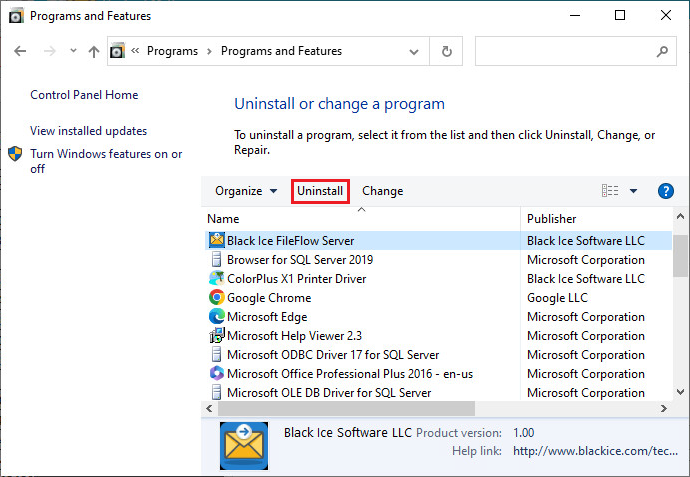Select Browser for SQL Server 2019
Screen dimensions: 690x477
point(300,260)
